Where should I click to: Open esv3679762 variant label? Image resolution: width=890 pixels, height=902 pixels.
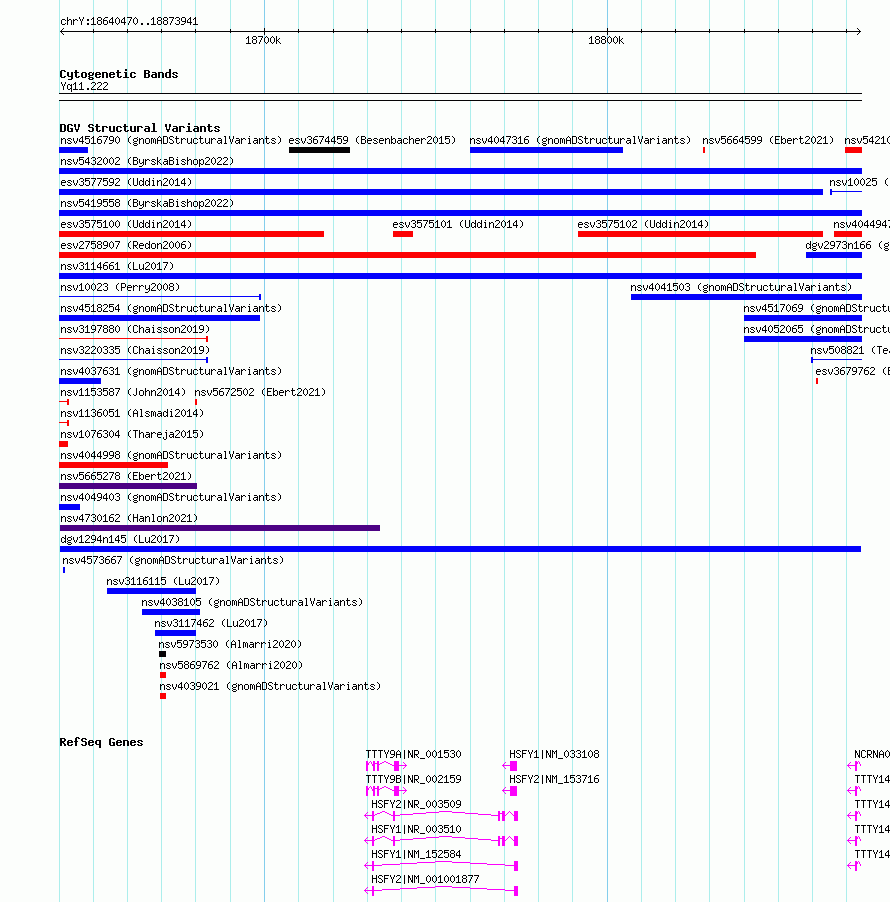click(x=853, y=371)
